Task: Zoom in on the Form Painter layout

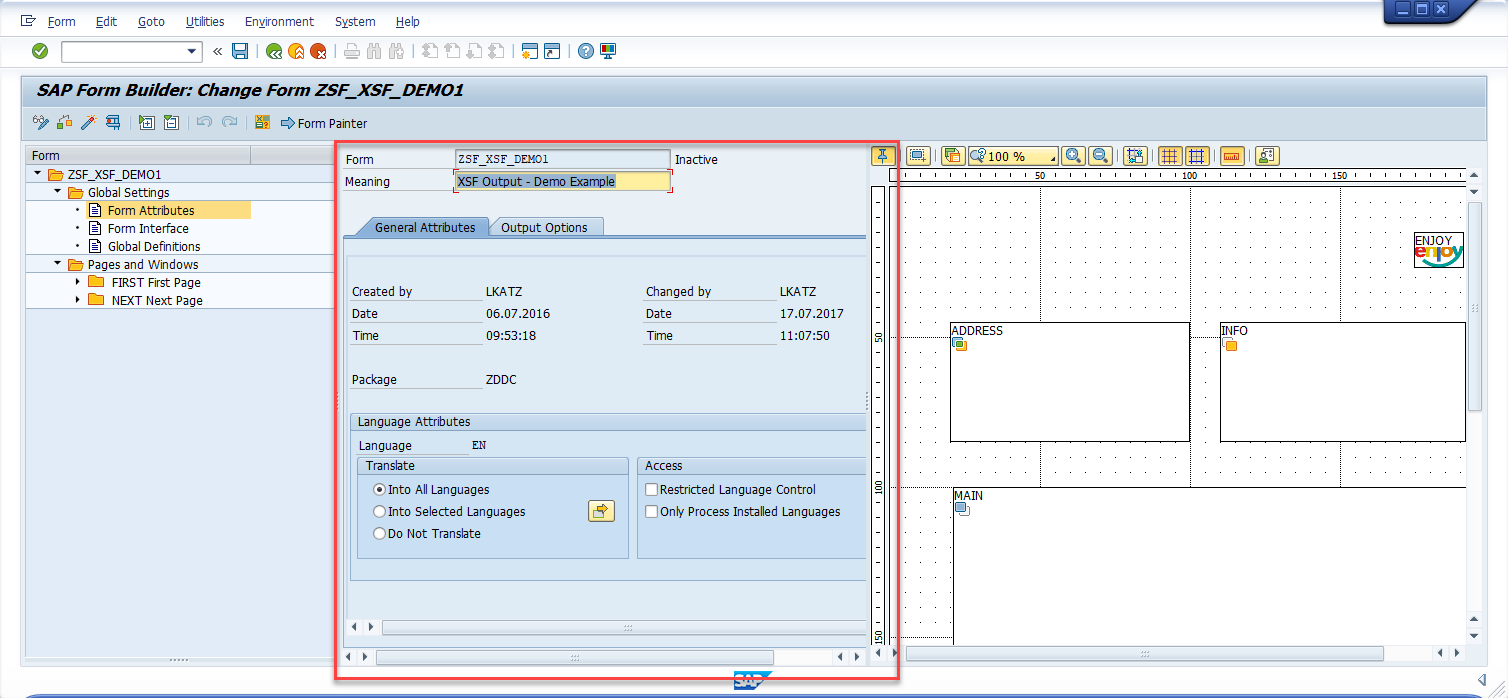Action: point(1073,156)
